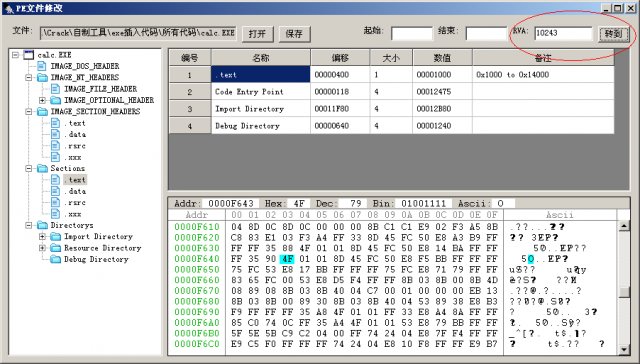Viewport: 640px width, 364px height.
Task: Collapse the Sections node
Action: pyautogui.click(x=29, y=168)
